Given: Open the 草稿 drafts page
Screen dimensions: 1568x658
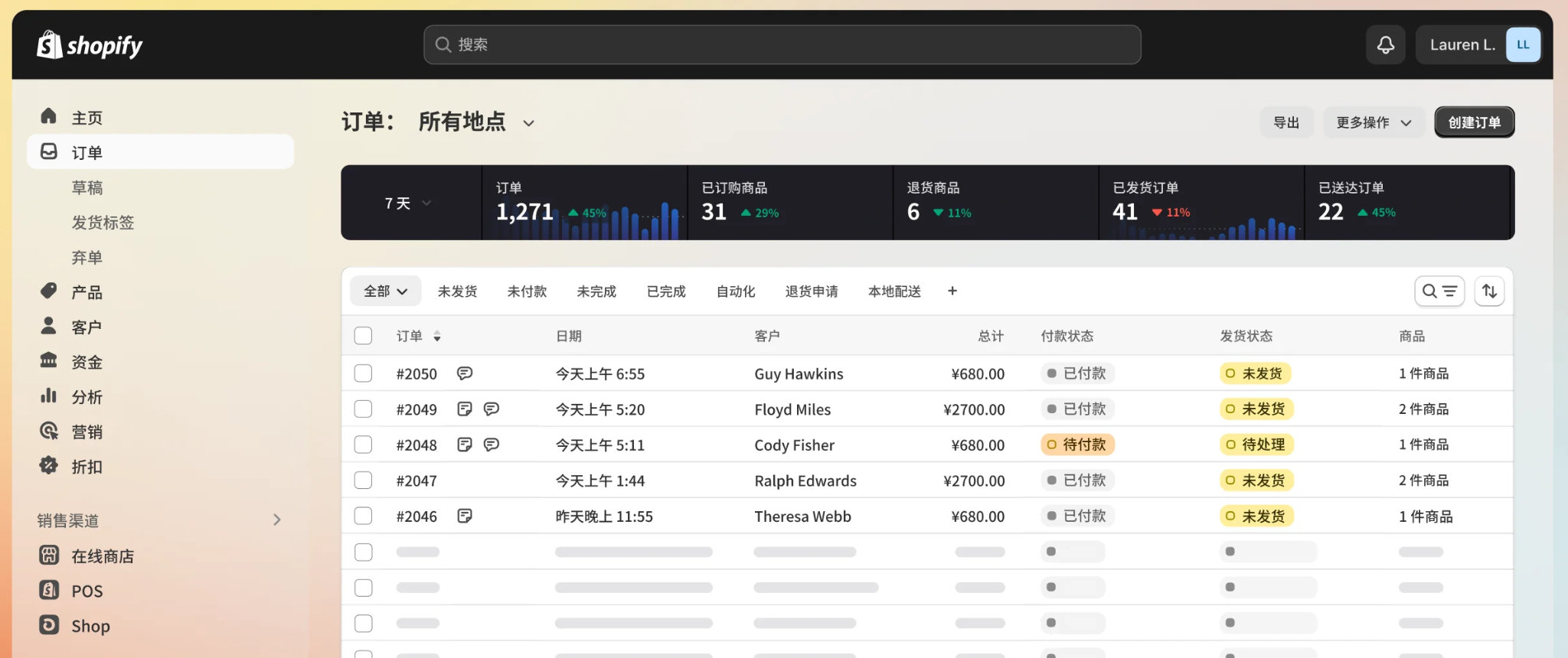Looking at the screenshot, I should (87, 187).
